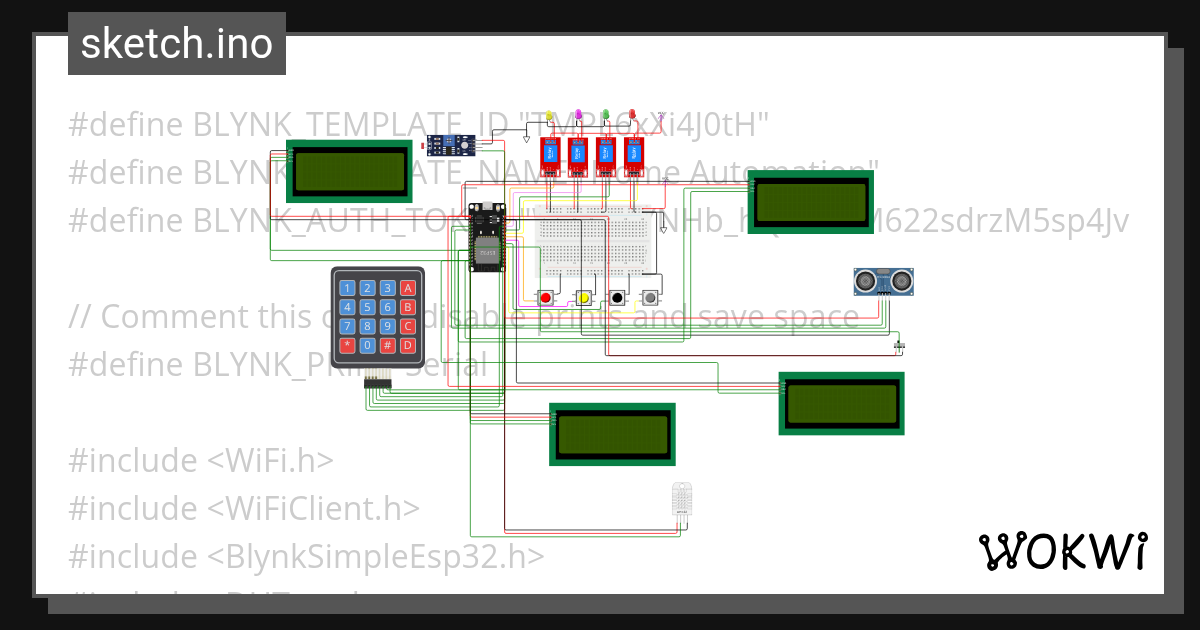Image resolution: width=1200 pixels, height=630 pixels.
Task: Click the green LED
Action: (605, 115)
